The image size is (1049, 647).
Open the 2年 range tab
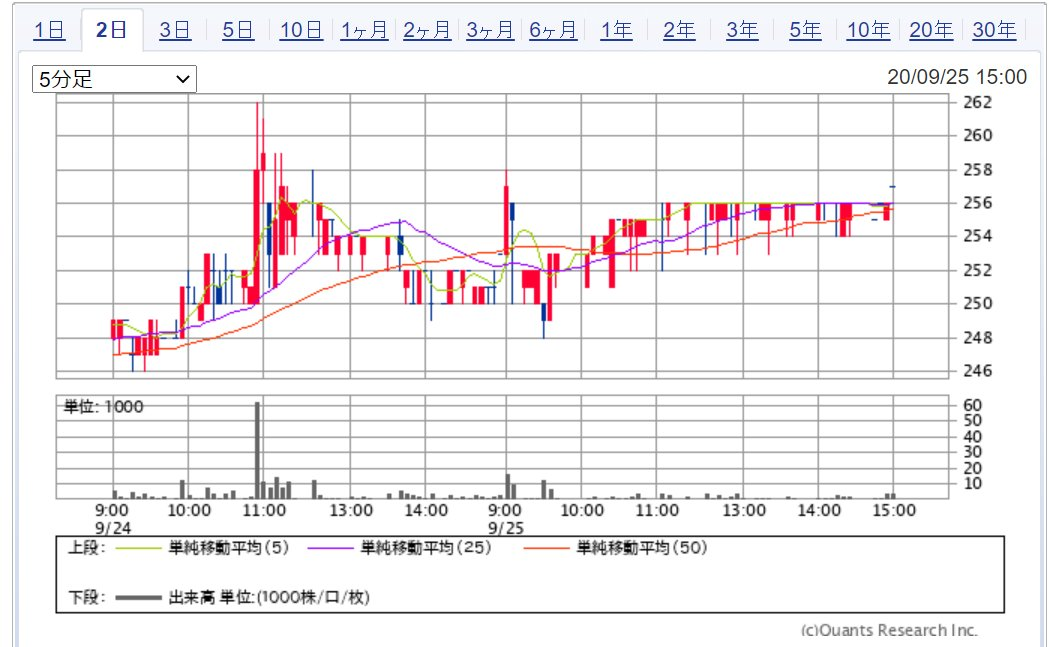(x=679, y=30)
